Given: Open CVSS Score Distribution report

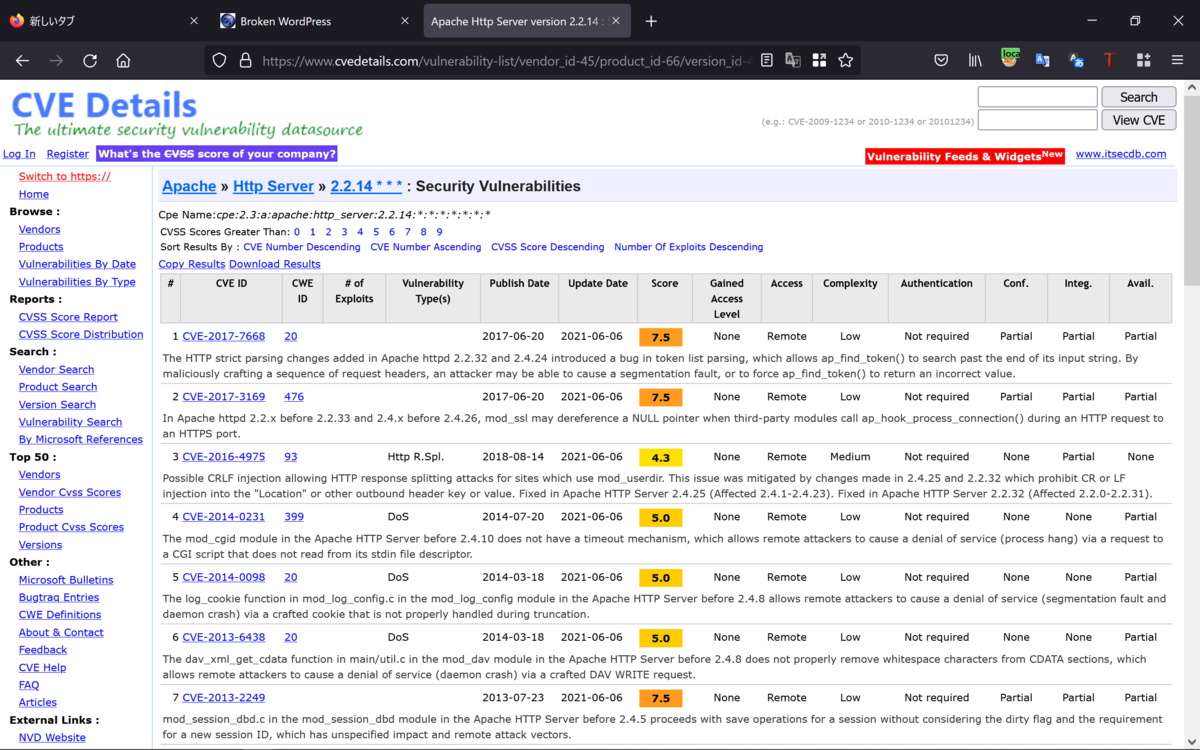Looking at the screenshot, I should point(81,334).
